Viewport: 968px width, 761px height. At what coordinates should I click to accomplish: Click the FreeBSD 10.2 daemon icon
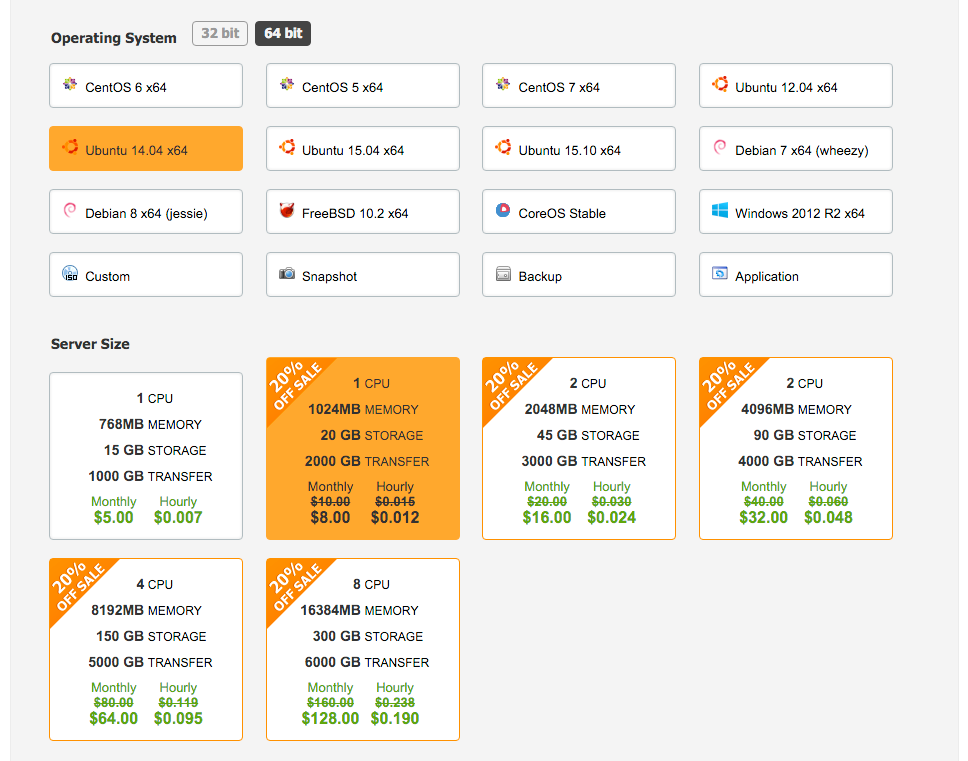[x=286, y=211]
